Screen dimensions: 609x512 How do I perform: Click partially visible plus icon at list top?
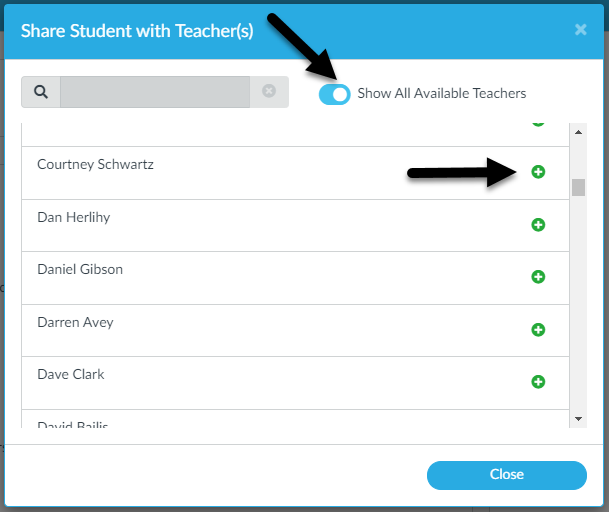pyautogui.click(x=538, y=124)
